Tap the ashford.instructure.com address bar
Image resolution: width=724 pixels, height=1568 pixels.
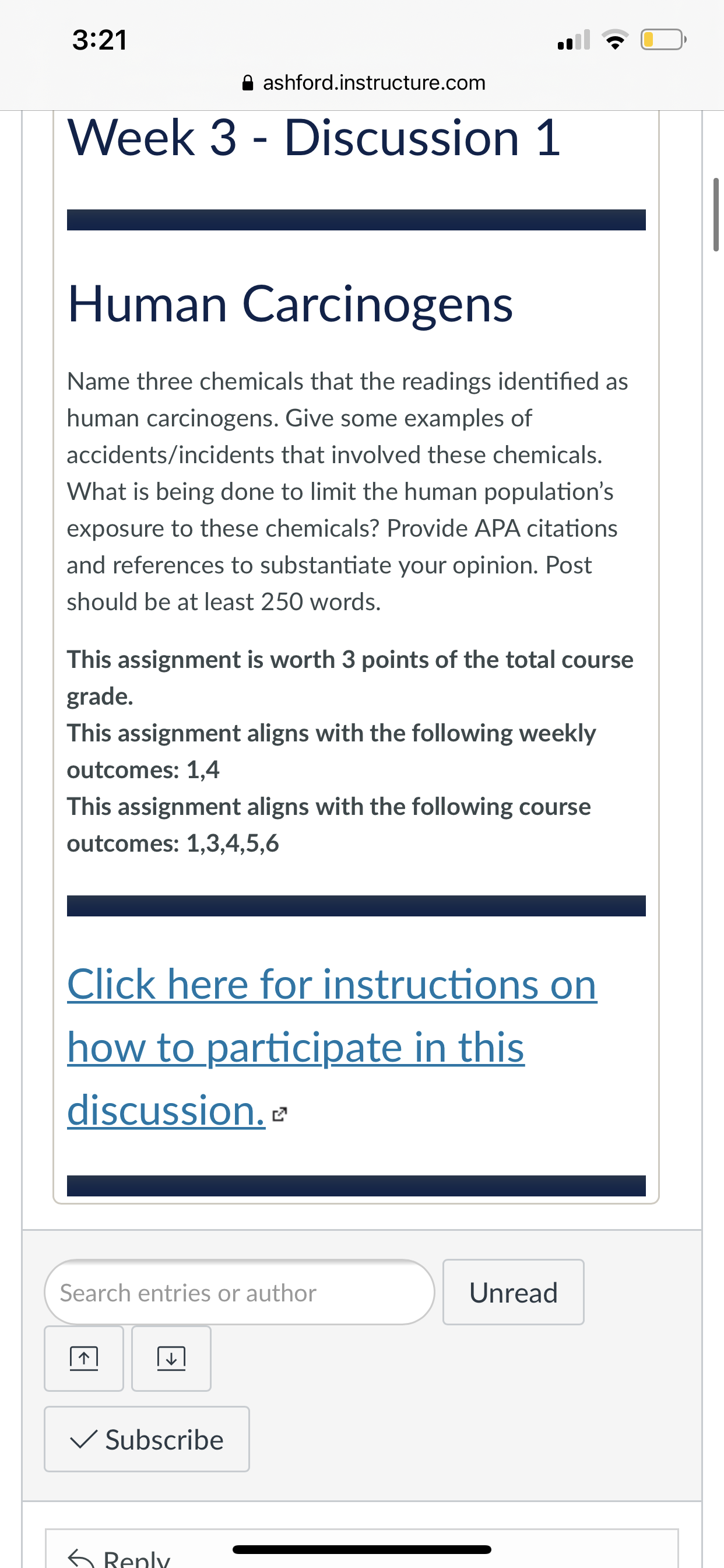363,82
